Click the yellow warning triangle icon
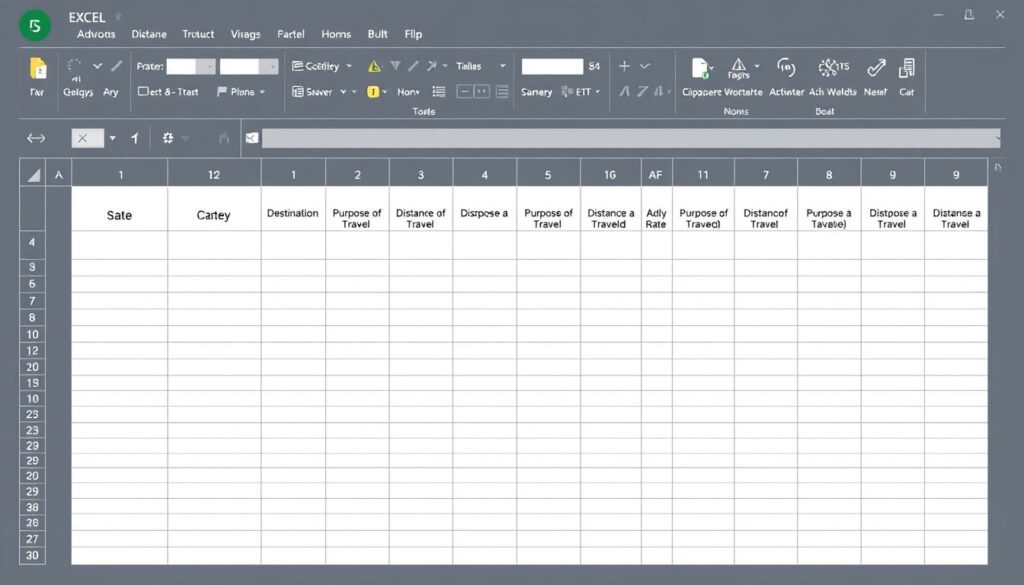 point(374,66)
